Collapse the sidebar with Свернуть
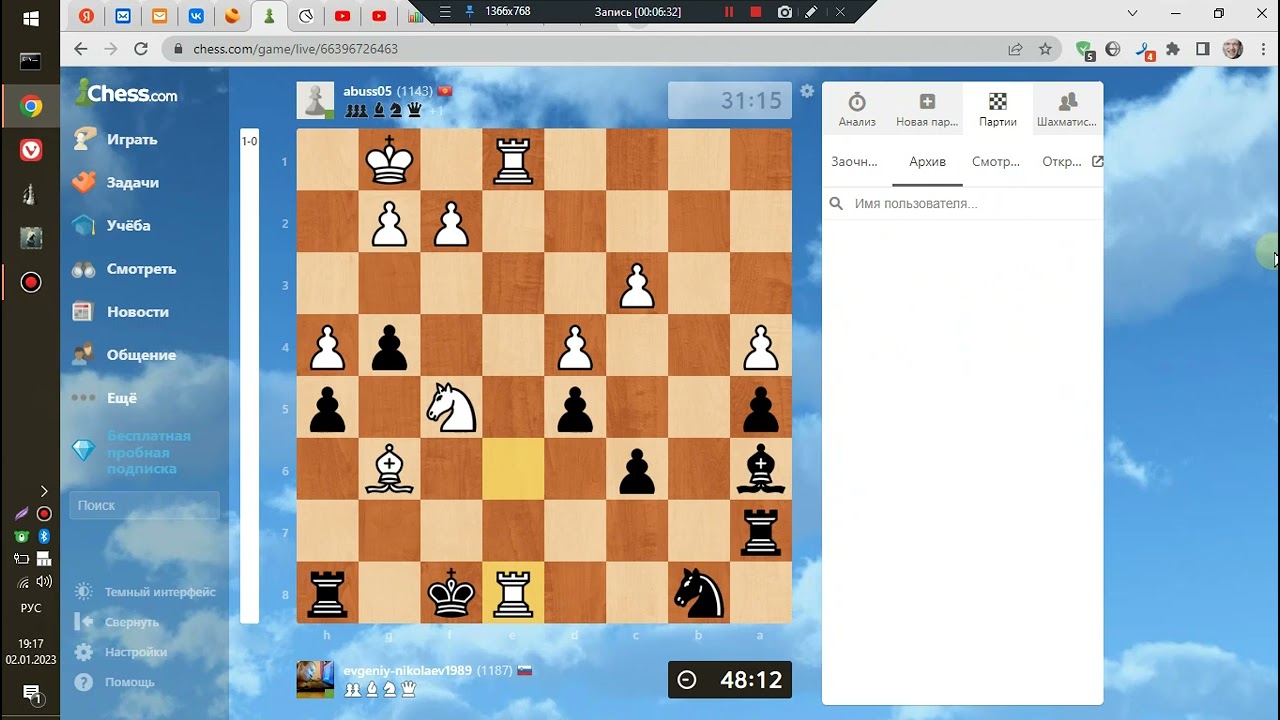 coord(118,622)
